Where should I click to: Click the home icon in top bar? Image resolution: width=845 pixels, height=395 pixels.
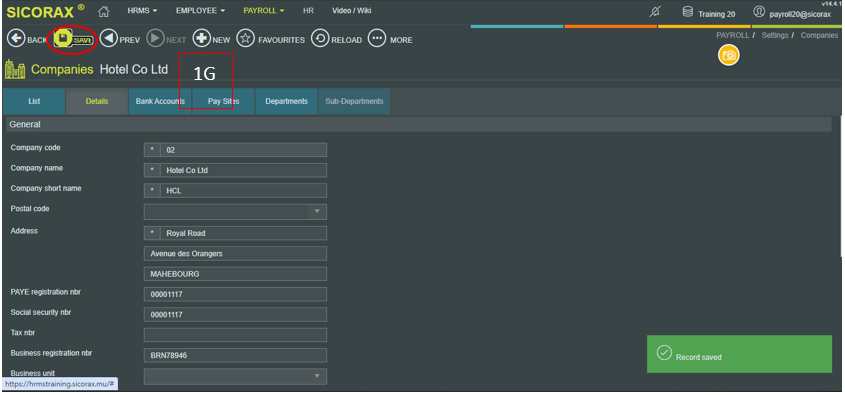click(x=103, y=11)
